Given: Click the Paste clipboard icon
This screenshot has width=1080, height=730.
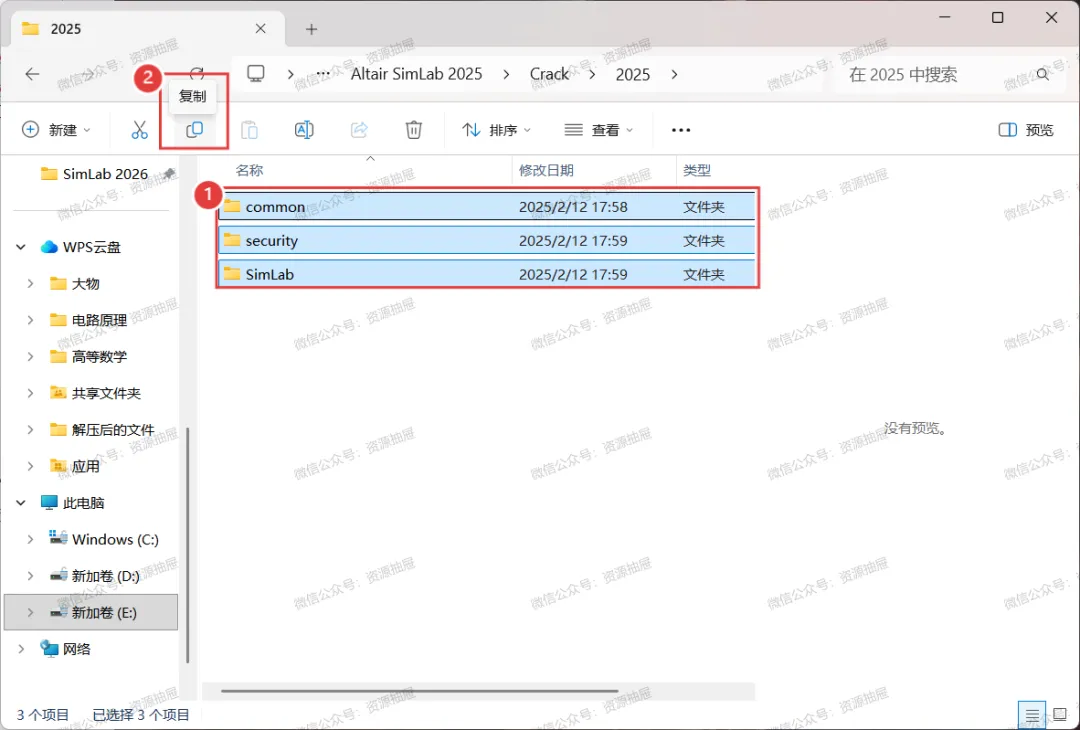Looking at the screenshot, I should (249, 129).
